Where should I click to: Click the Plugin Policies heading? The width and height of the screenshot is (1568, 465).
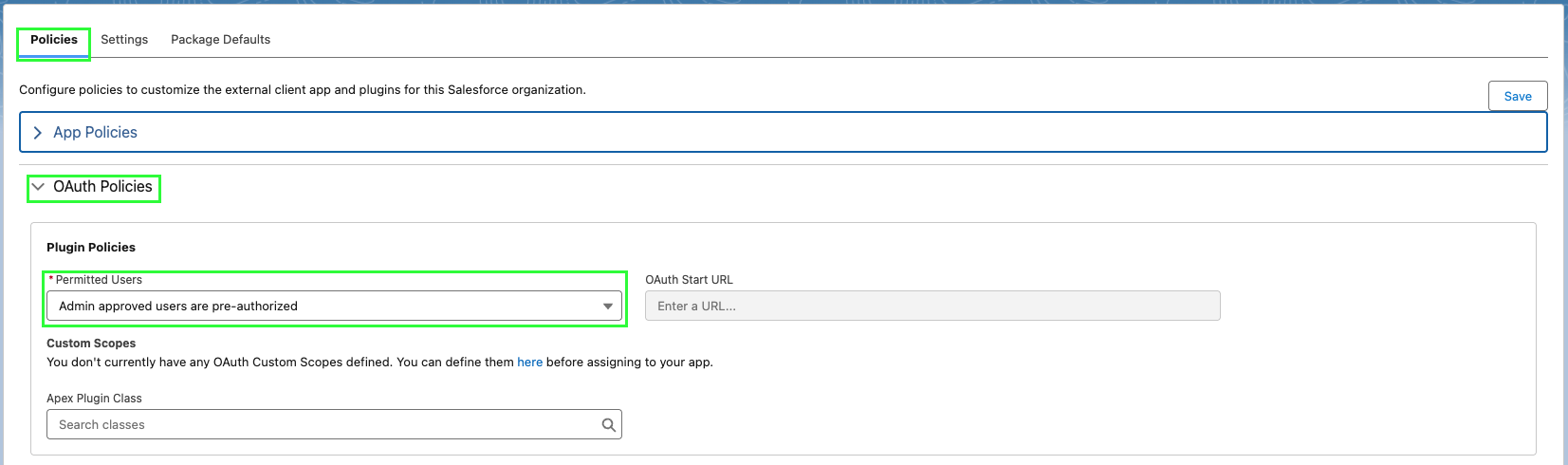[x=91, y=248]
